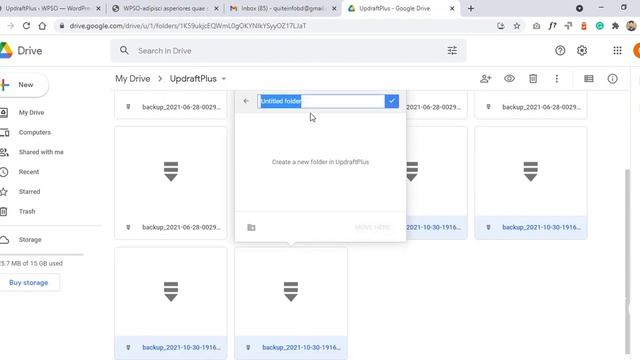Viewport: 640px width, 360px height.
Task: Click the Grammarly green extension icon
Action: pyautogui.click(x=600, y=26)
